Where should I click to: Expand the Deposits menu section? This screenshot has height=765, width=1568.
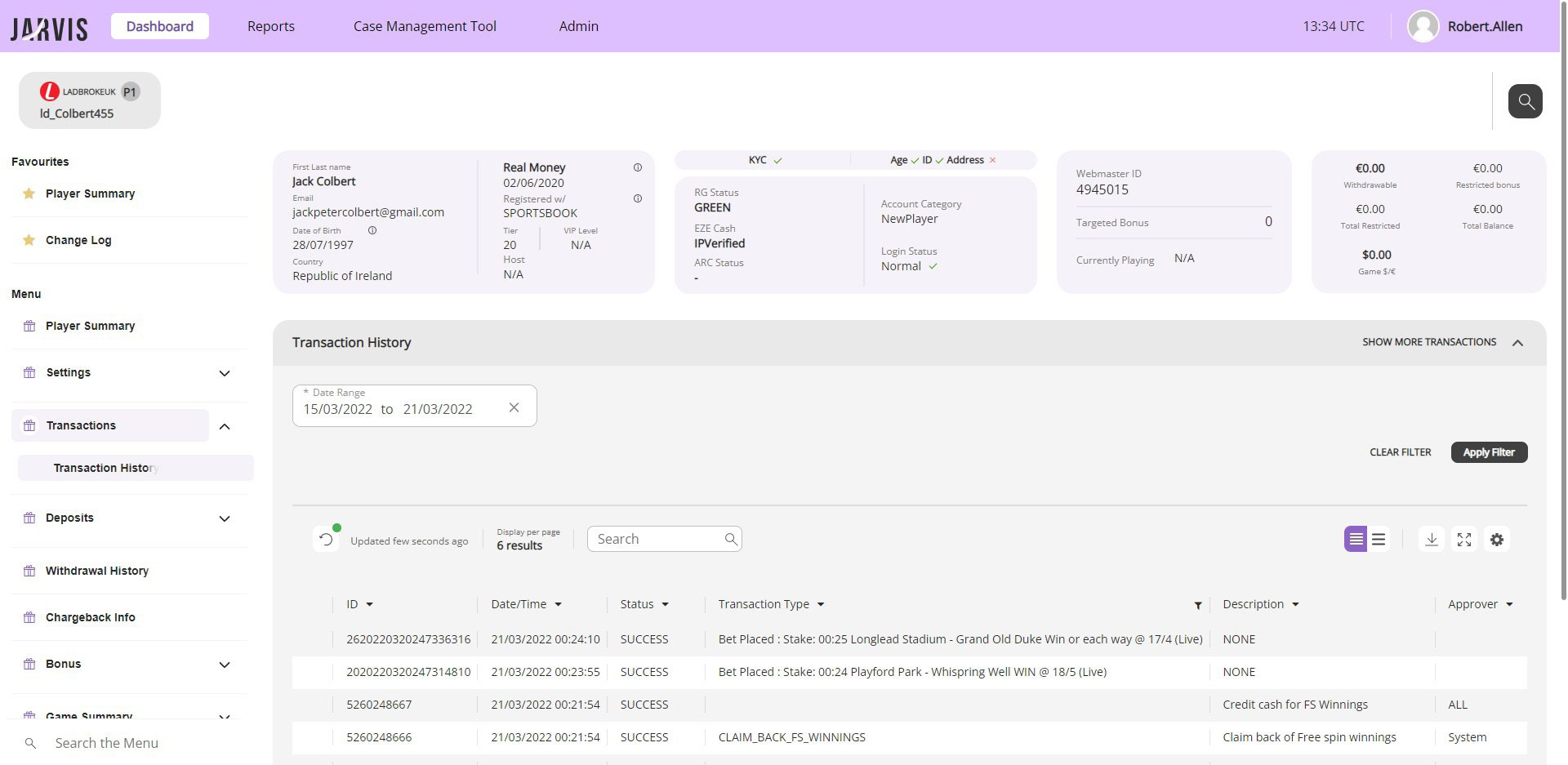point(225,518)
